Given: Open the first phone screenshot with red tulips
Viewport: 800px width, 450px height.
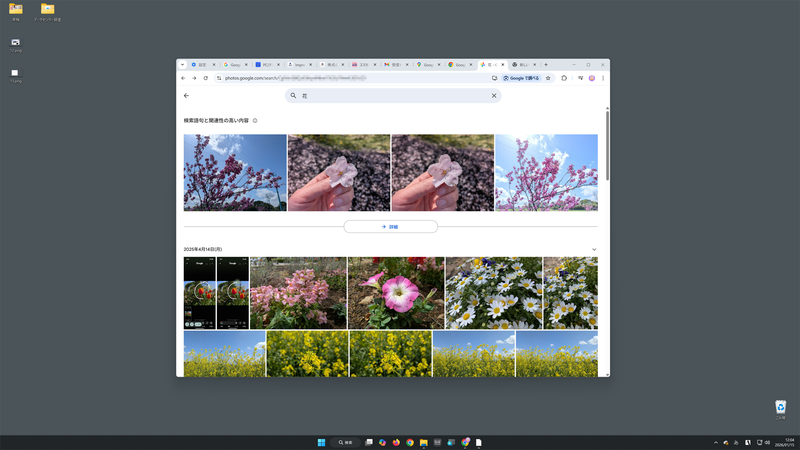Looking at the screenshot, I should pos(199,293).
